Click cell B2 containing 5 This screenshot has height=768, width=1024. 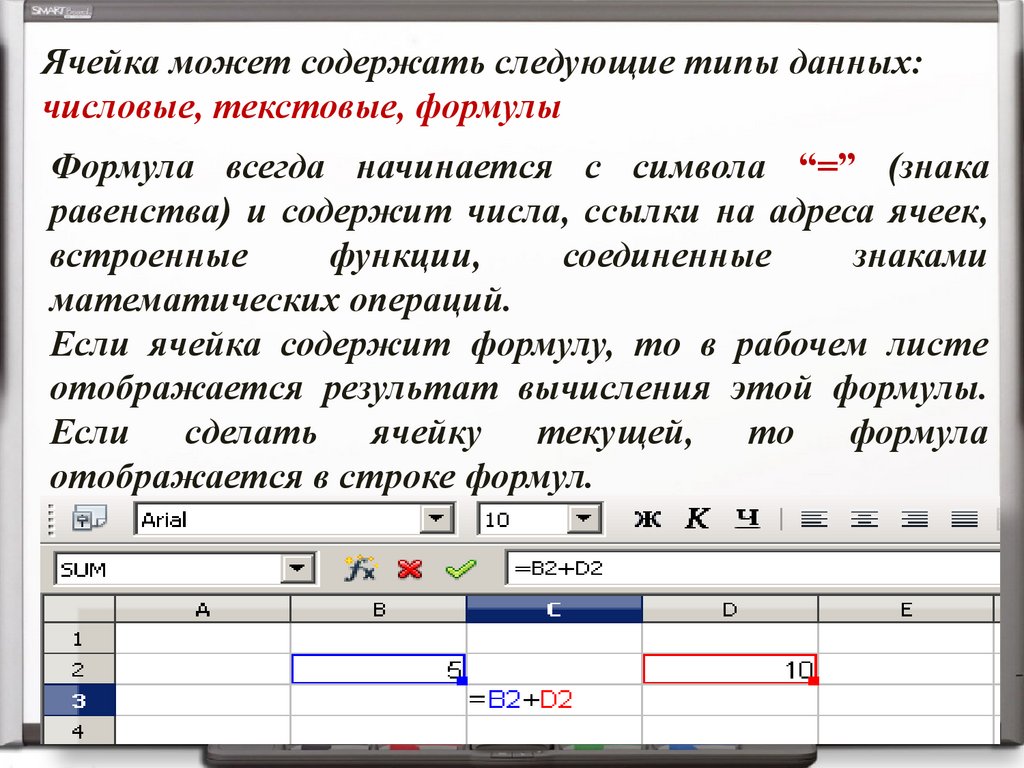379,669
